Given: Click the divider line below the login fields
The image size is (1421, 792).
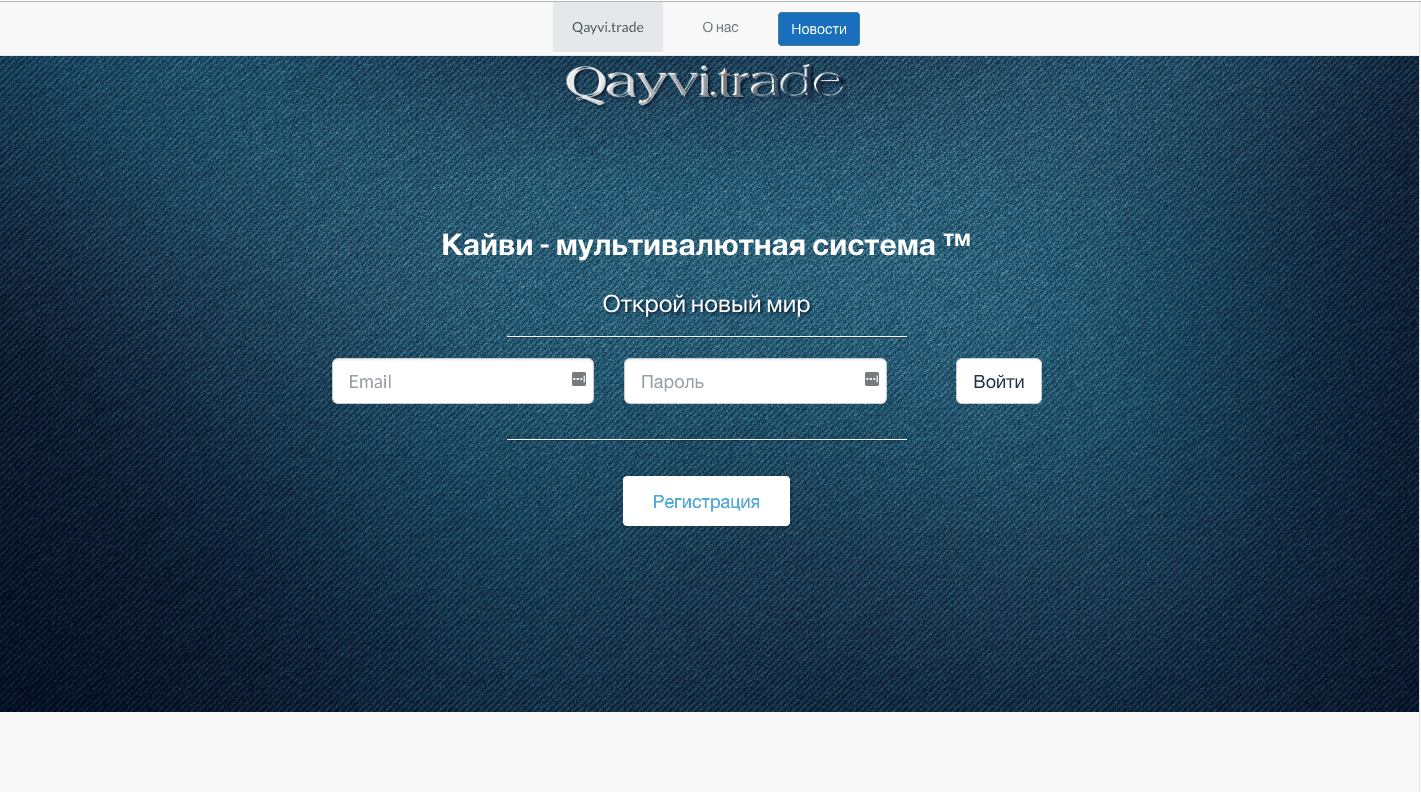Looking at the screenshot, I should pyautogui.click(x=706, y=438).
